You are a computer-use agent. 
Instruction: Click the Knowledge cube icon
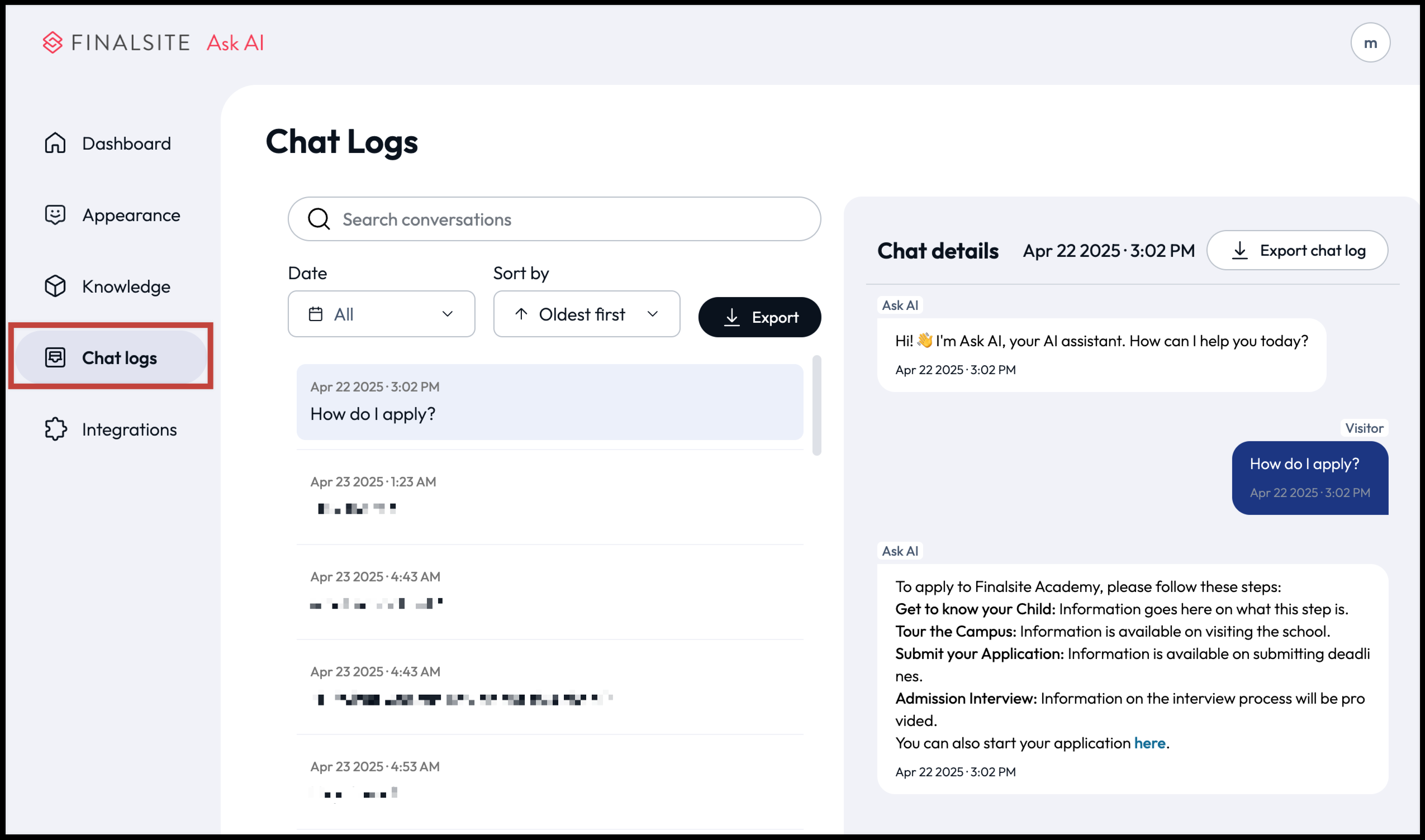(55, 286)
